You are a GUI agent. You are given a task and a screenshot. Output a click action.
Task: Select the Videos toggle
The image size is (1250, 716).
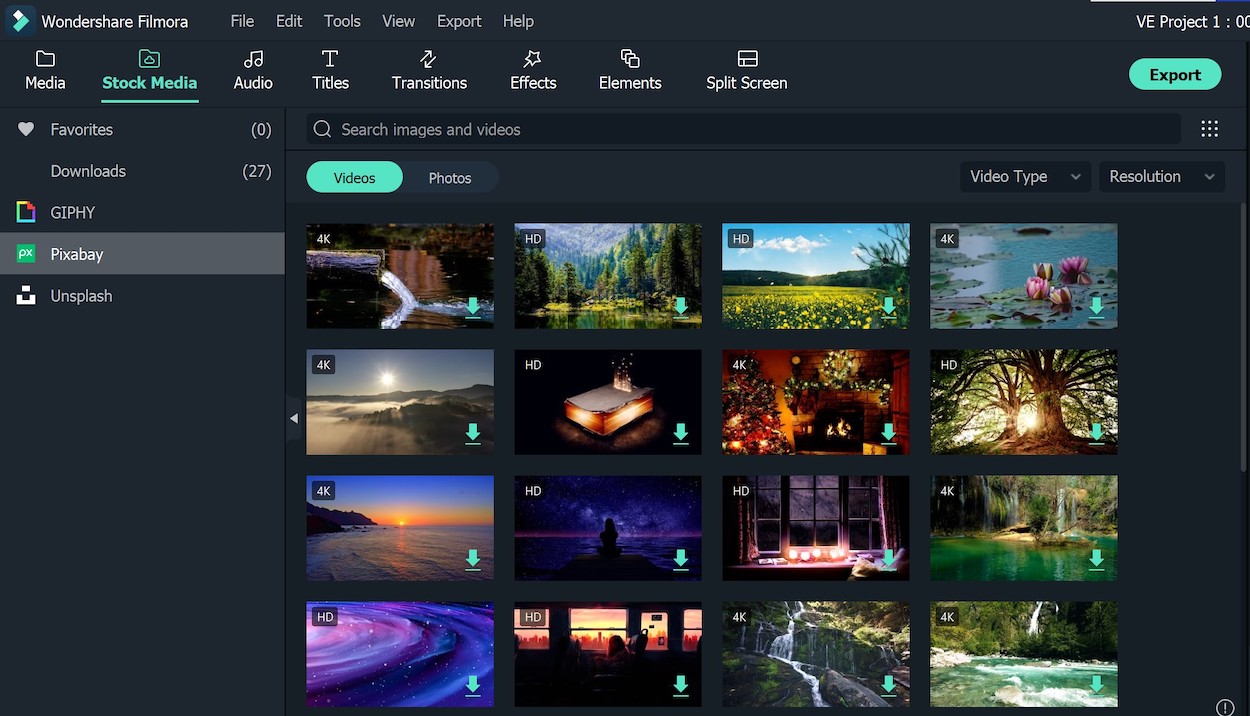pyautogui.click(x=354, y=178)
